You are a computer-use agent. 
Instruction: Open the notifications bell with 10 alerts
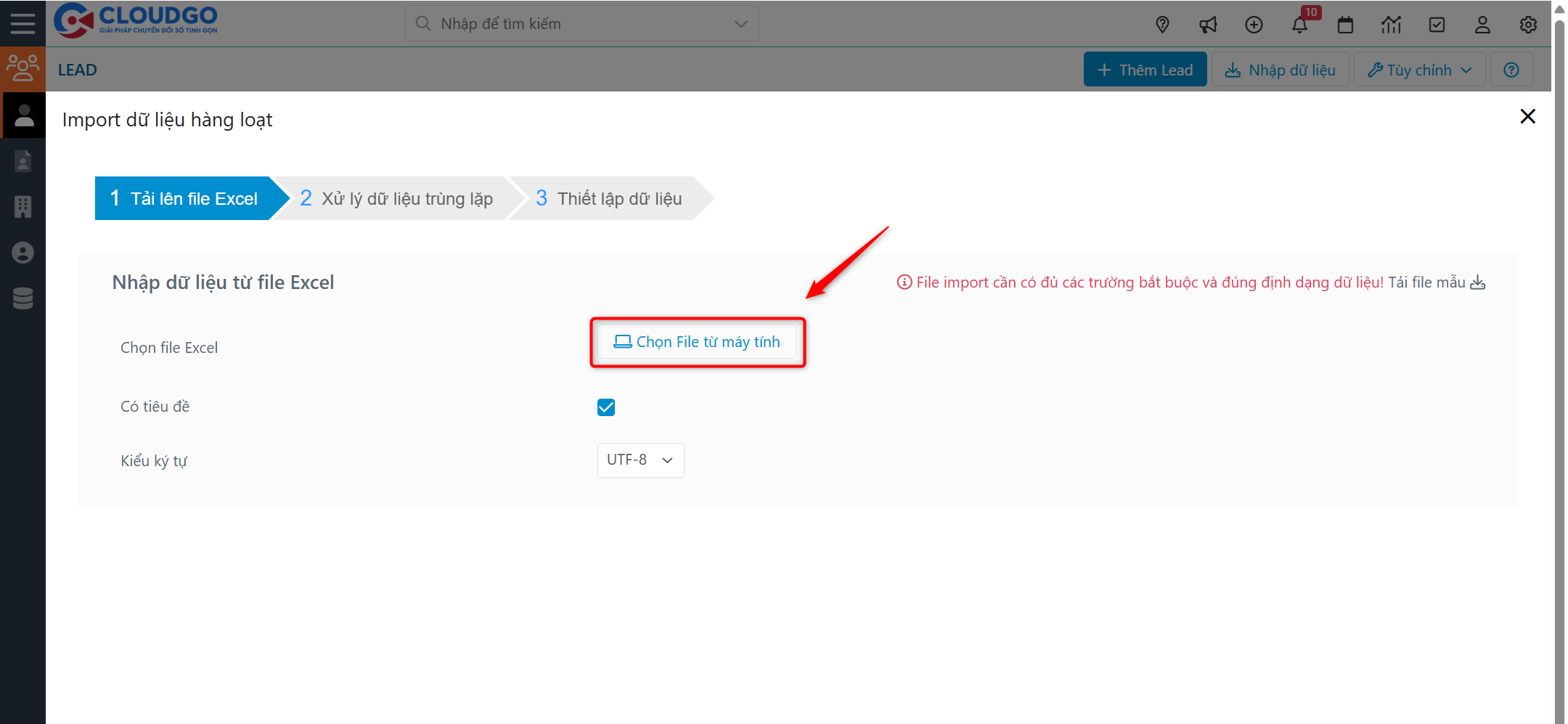pyautogui.click(x=1300, y=24)
